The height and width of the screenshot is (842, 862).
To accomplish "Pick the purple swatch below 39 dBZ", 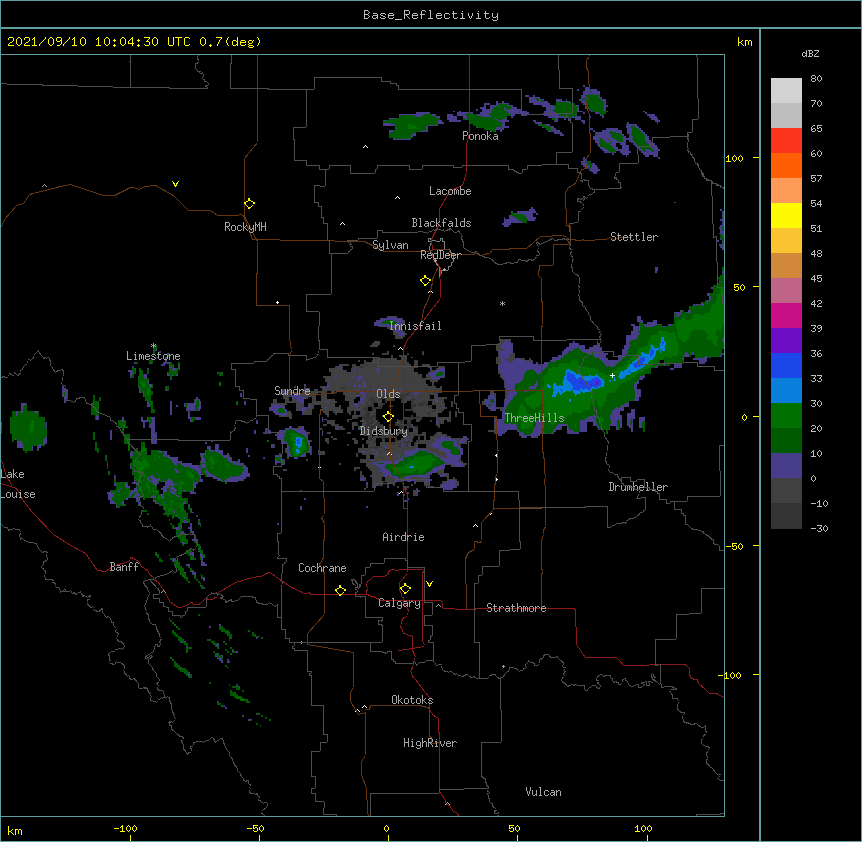I will click(786, 341).
